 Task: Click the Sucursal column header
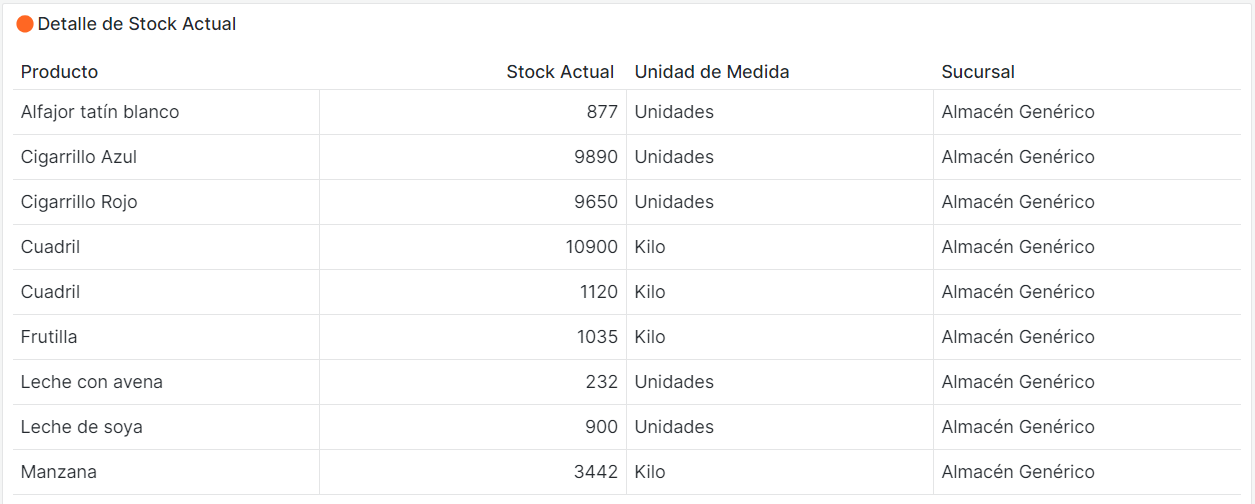[x=978, y=72]
